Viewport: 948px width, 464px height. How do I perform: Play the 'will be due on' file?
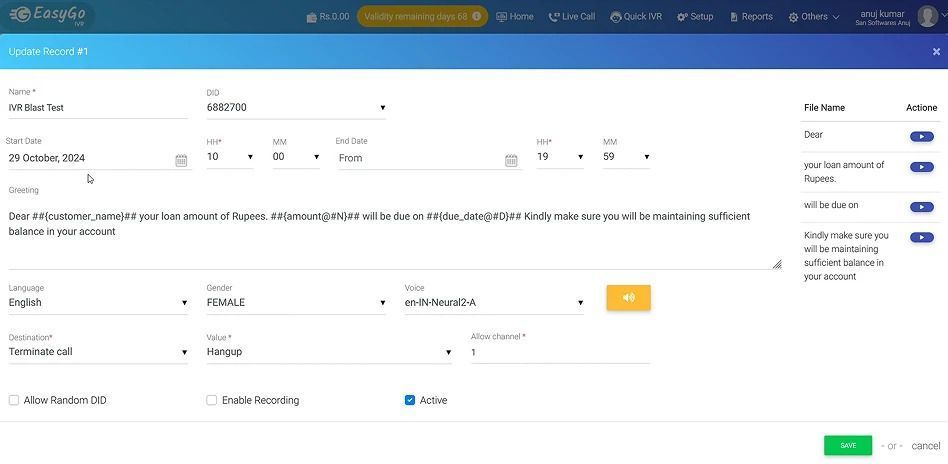(x=921, y=207)
